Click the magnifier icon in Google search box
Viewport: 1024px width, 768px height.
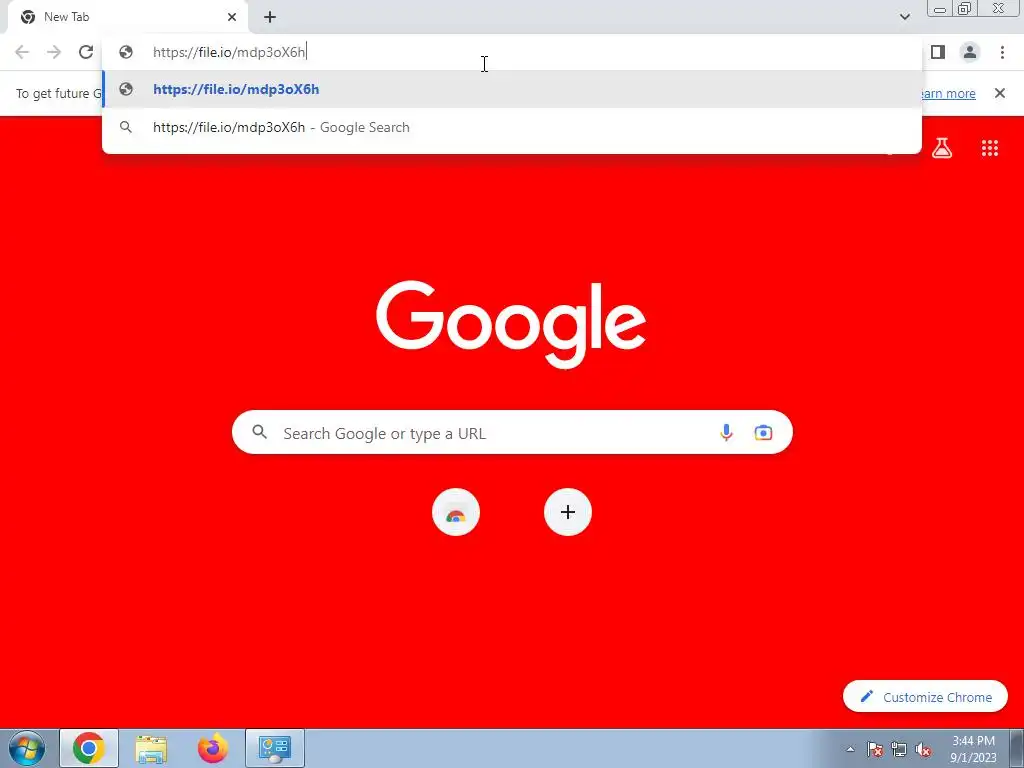(260, 432)
